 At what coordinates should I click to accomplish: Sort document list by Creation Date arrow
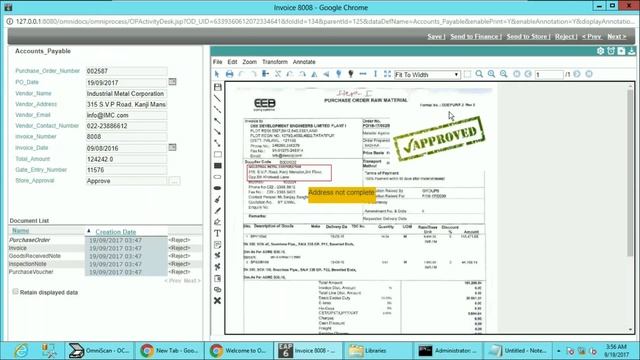[89, 231]
